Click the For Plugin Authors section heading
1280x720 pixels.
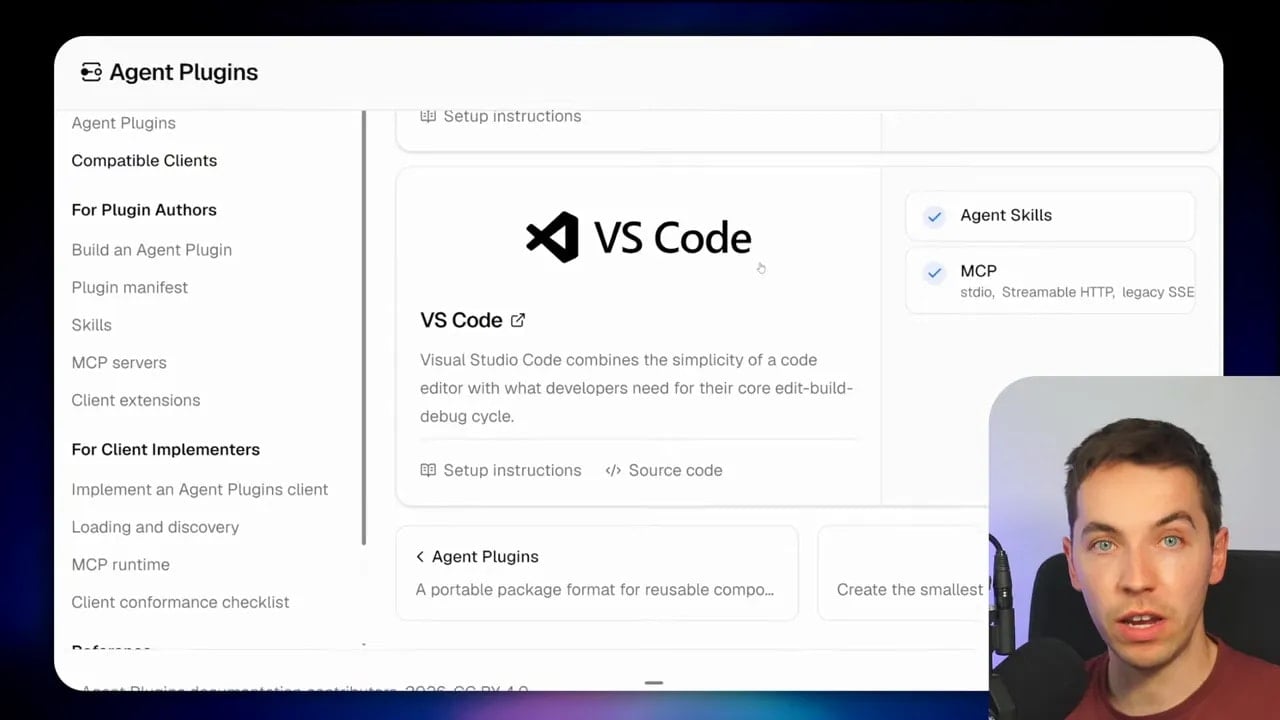(x=144, y=210)
